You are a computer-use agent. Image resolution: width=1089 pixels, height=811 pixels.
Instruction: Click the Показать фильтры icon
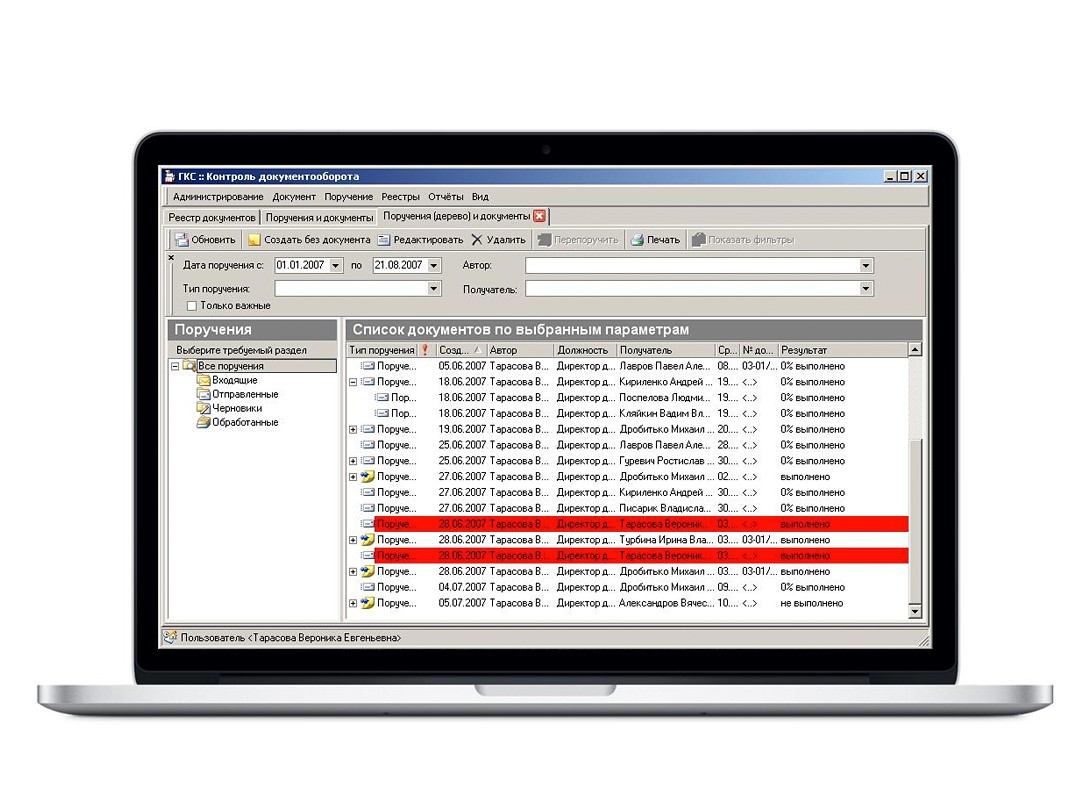[x=699, y=240]
